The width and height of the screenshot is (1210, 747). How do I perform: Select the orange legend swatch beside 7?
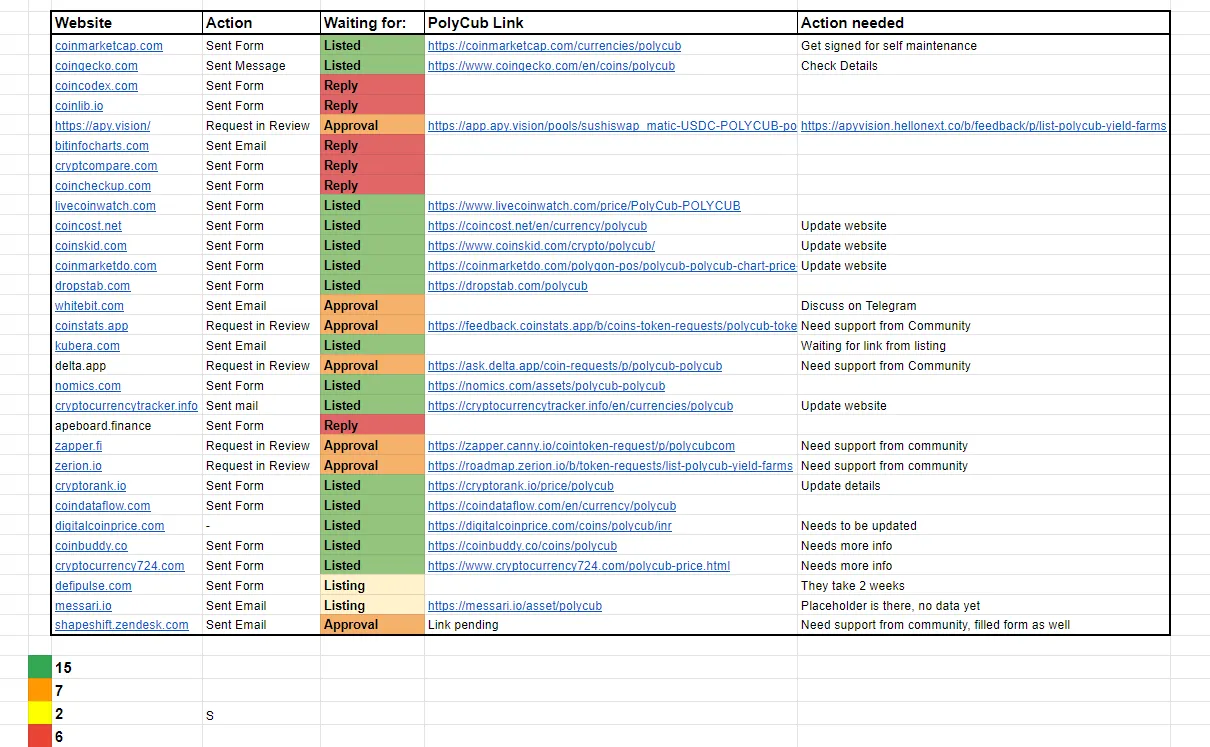39,690
